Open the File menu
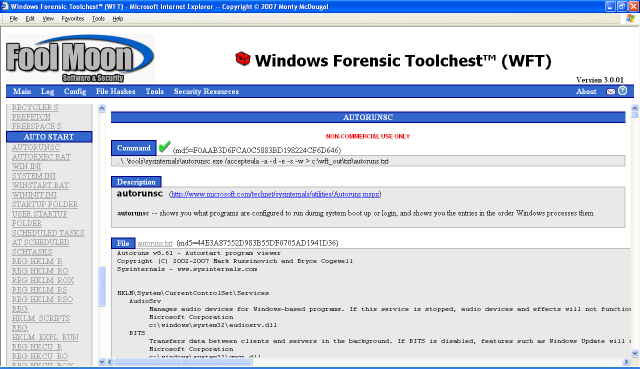Viewport: 640px width, 369px height. click(x=13, y=19)
